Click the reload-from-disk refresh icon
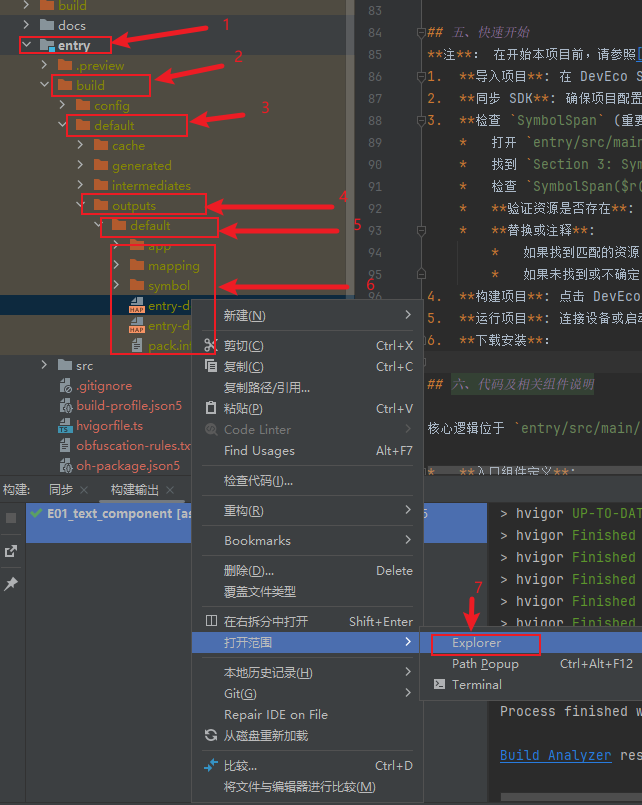Image resolution: width=642 pixels, height=805 pixels. point(211,735)
